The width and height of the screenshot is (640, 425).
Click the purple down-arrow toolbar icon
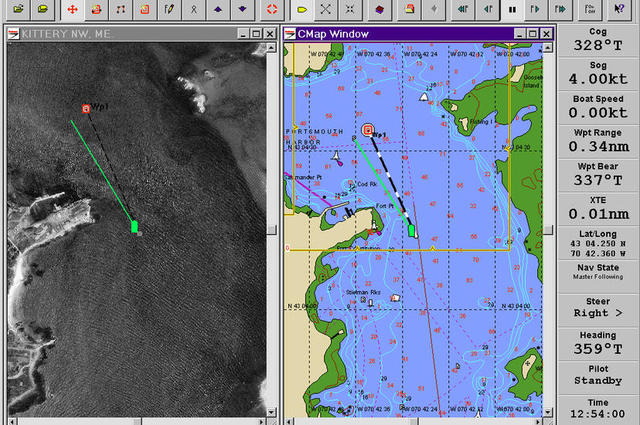[242, 9]
